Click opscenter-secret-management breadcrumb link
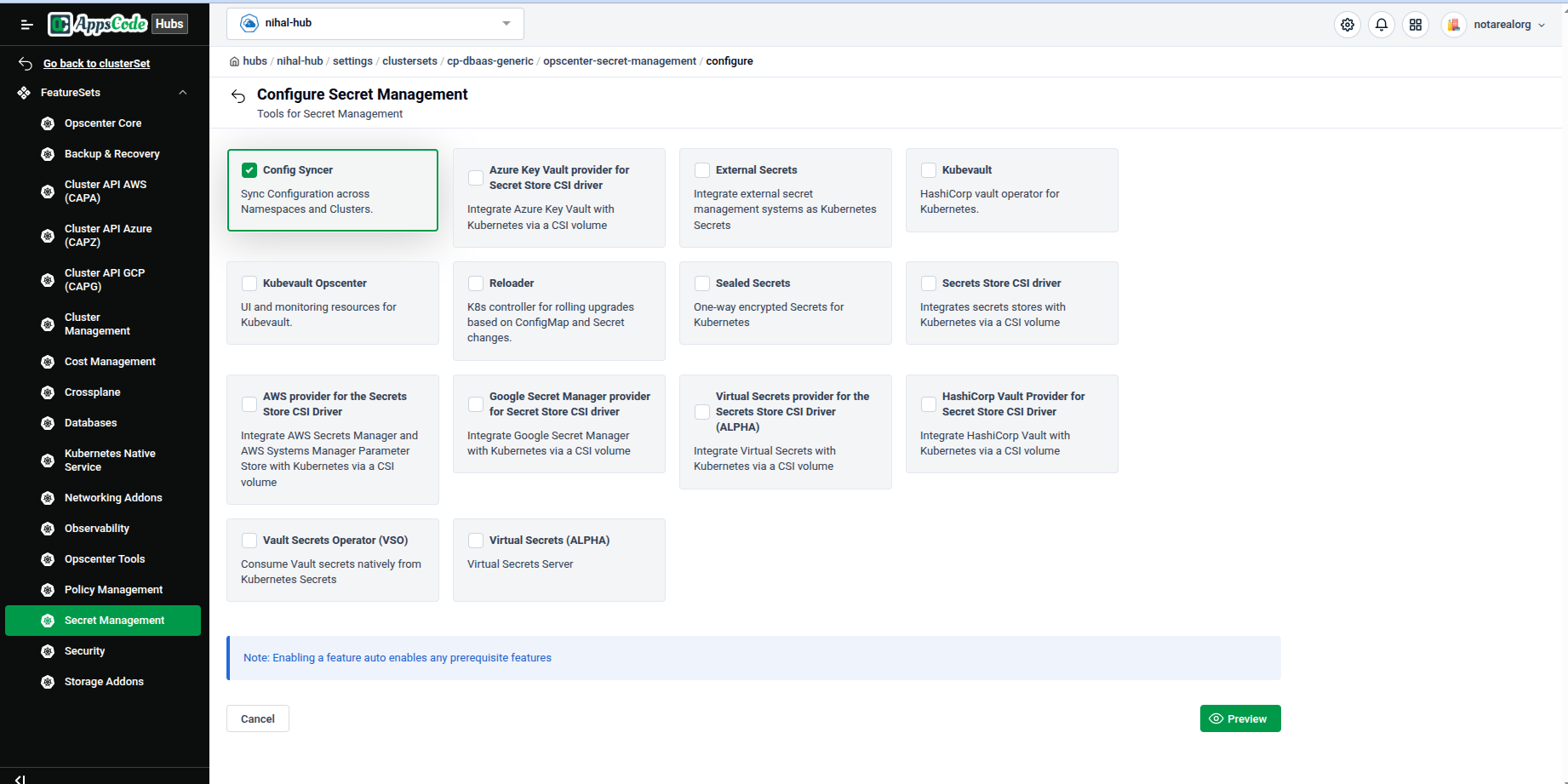The height and width of the screenshot is (784, 1568). click(x=620, y=61)
